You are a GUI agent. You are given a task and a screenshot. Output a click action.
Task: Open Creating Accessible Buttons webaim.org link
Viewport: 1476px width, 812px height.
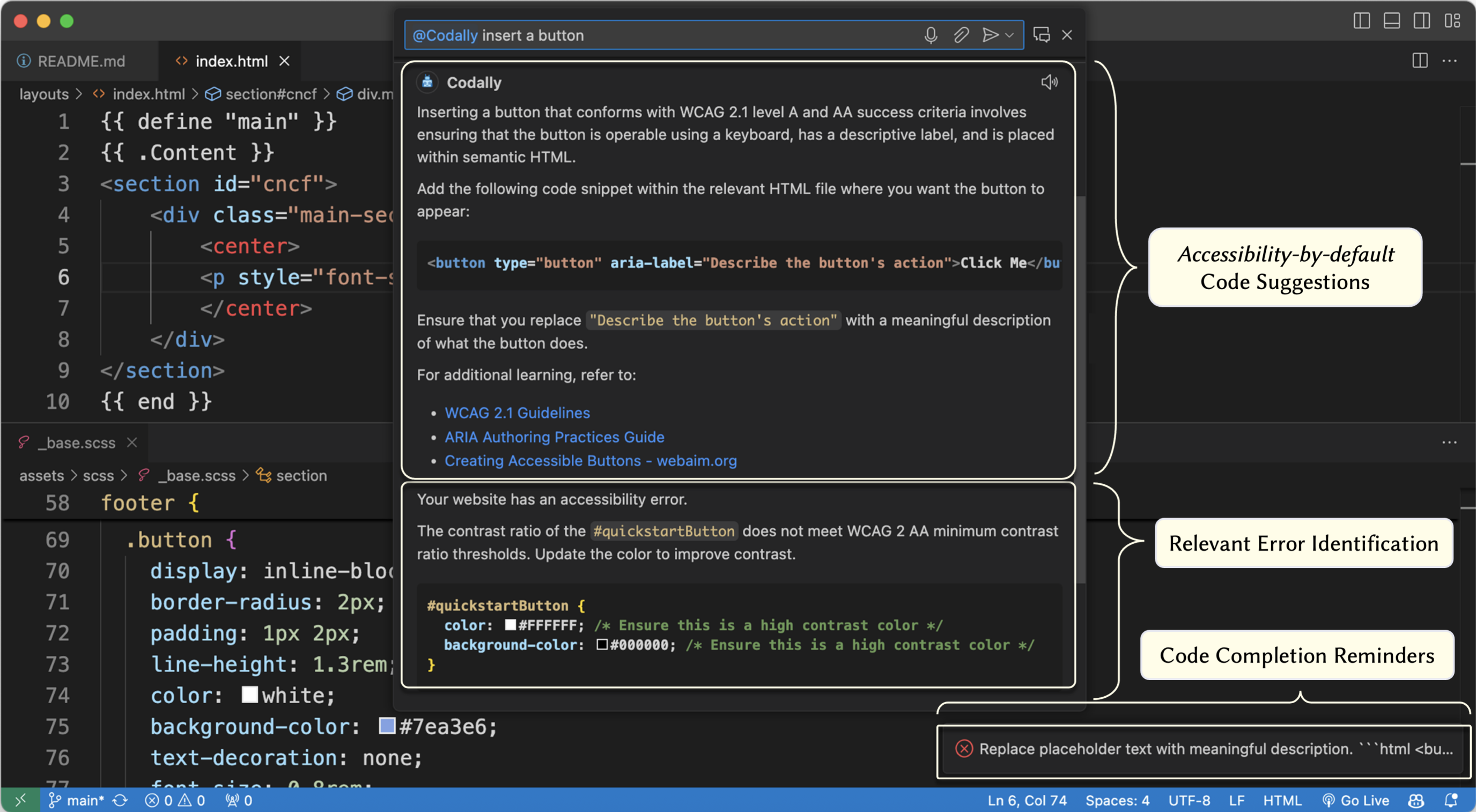pos(590,461)
